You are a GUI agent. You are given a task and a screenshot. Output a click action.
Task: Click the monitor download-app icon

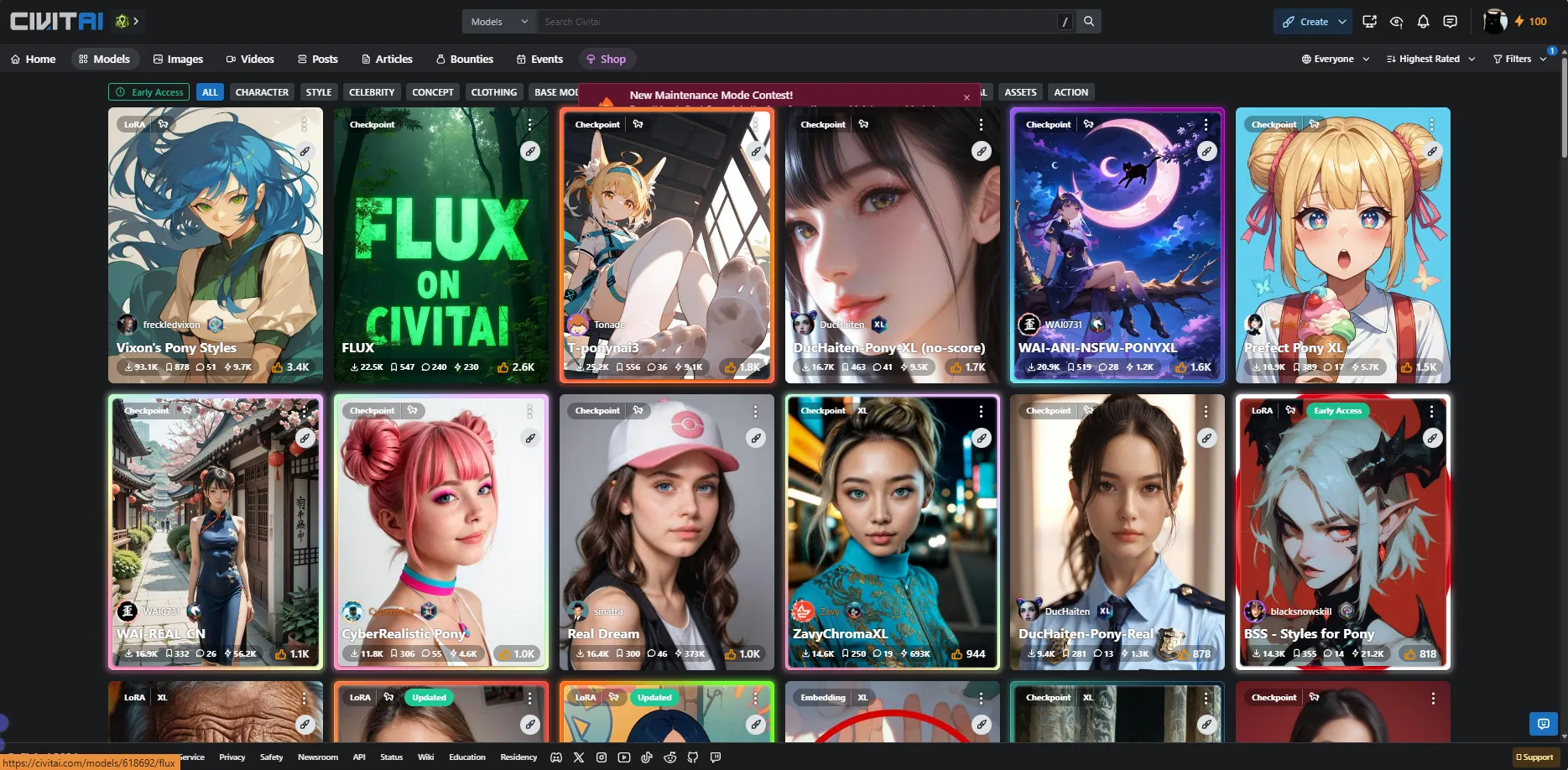1369,22
